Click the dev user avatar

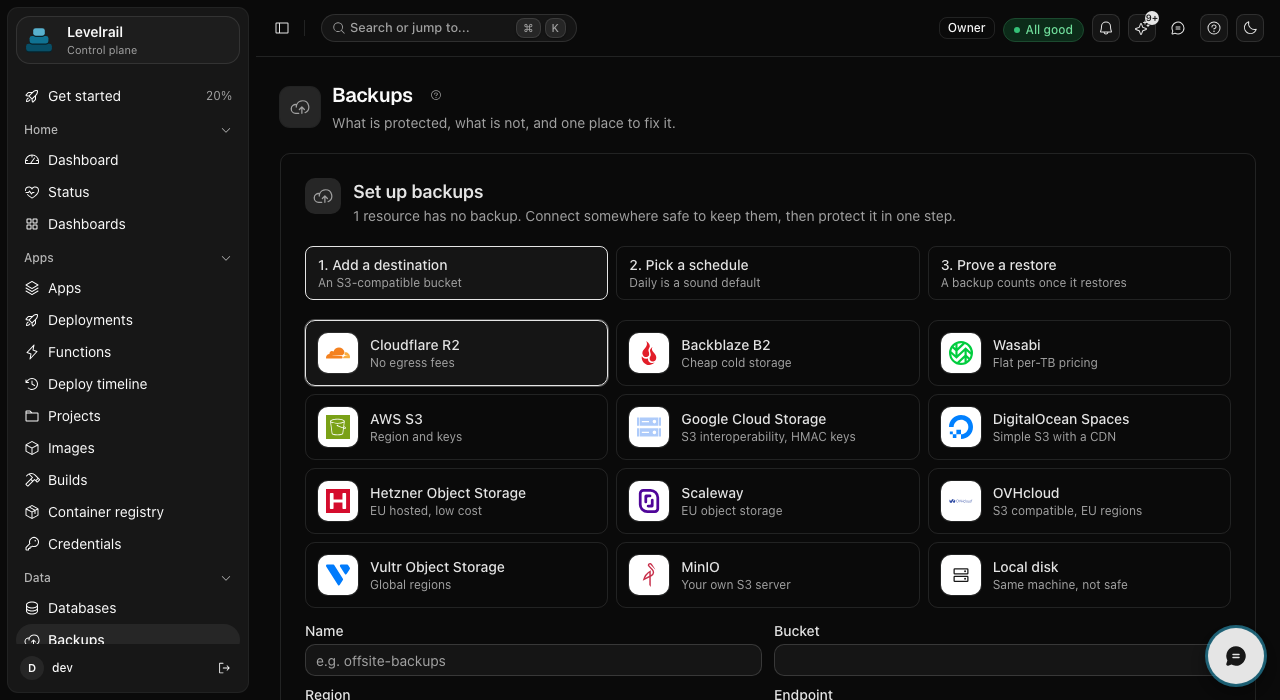[x=32, y=668]
